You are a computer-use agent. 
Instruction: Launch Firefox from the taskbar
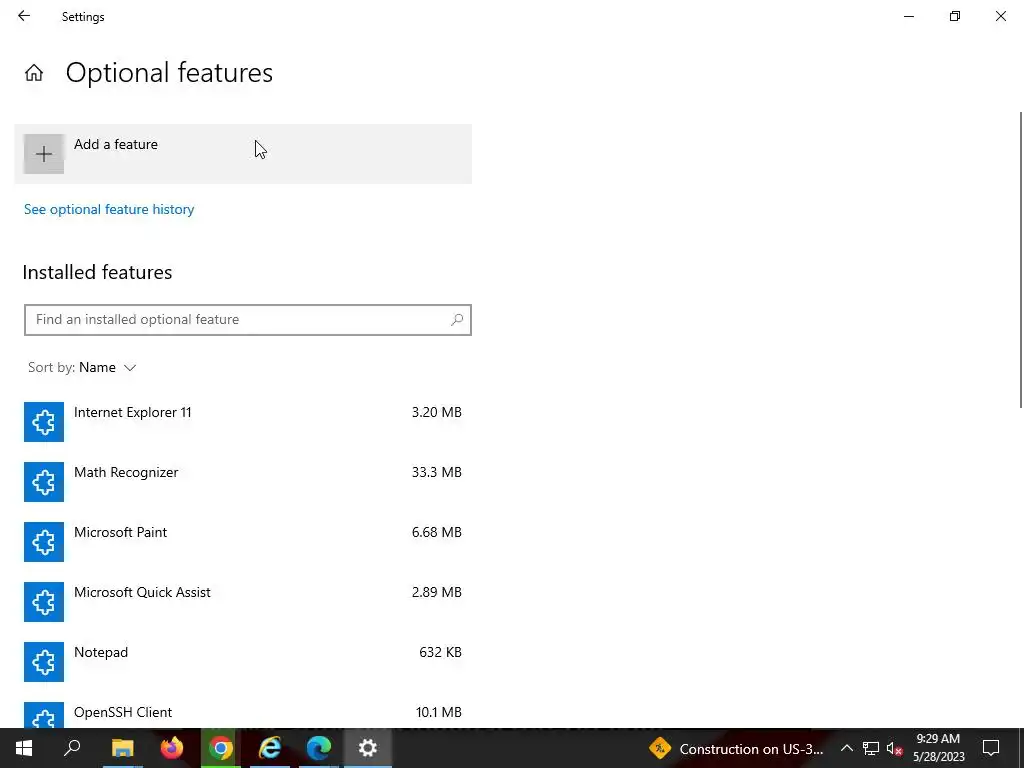pos(172,748)
